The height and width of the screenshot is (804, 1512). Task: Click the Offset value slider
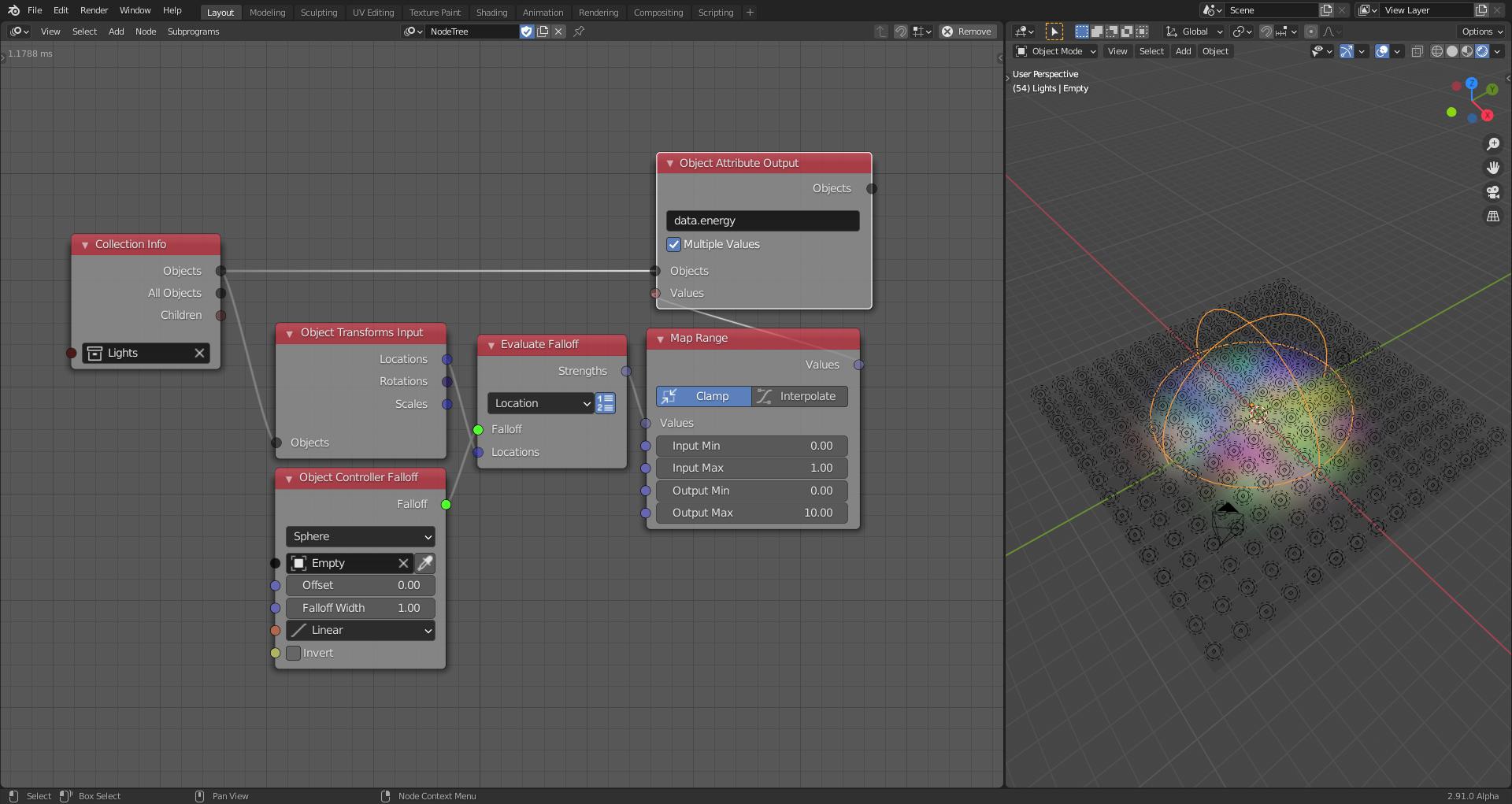(360, 585)
